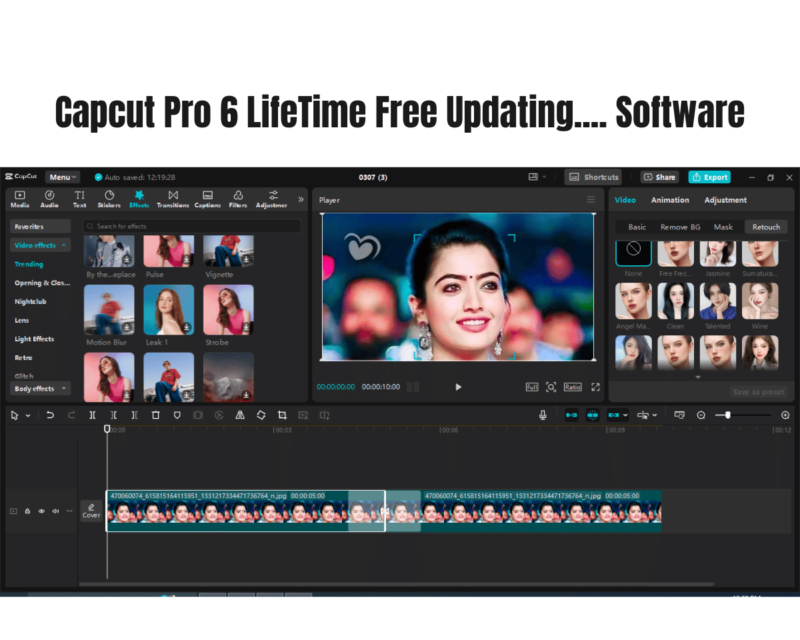The image size is (800, 640).
Task: Click the zoom in timeline icon
Action: click(x=785, y=415)
